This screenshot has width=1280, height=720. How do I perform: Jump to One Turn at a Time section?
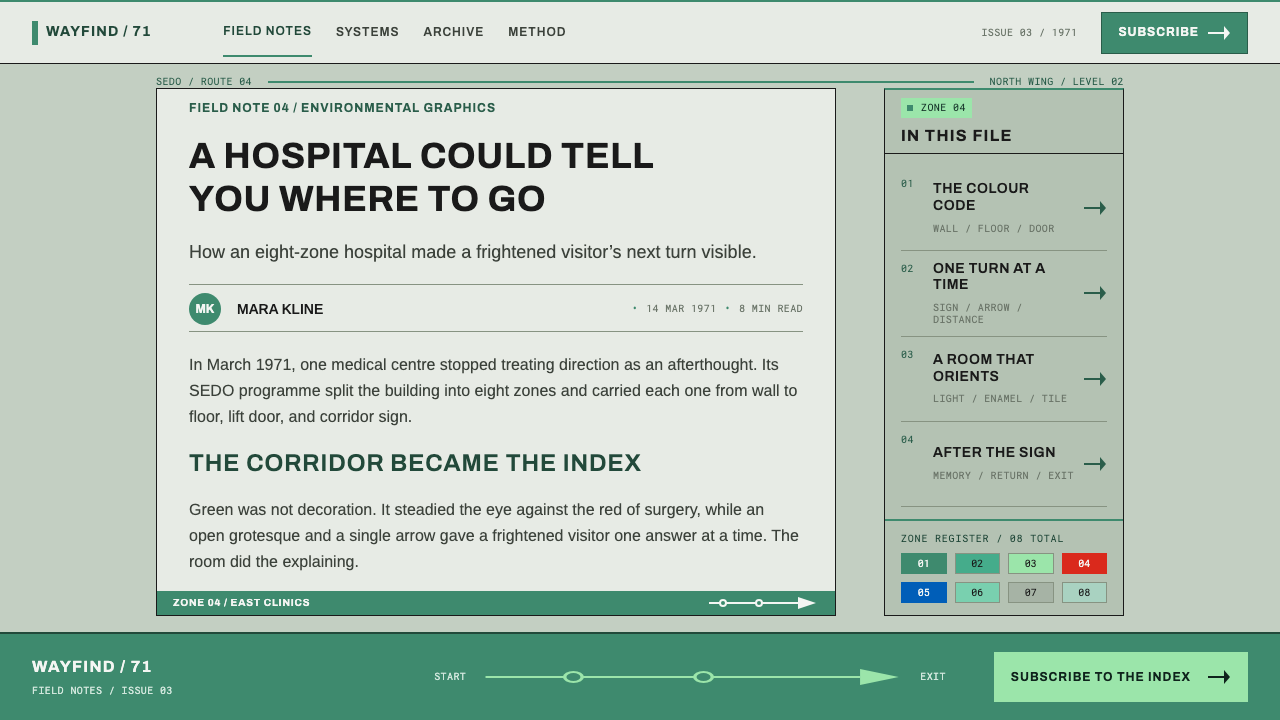[1004, 293]
